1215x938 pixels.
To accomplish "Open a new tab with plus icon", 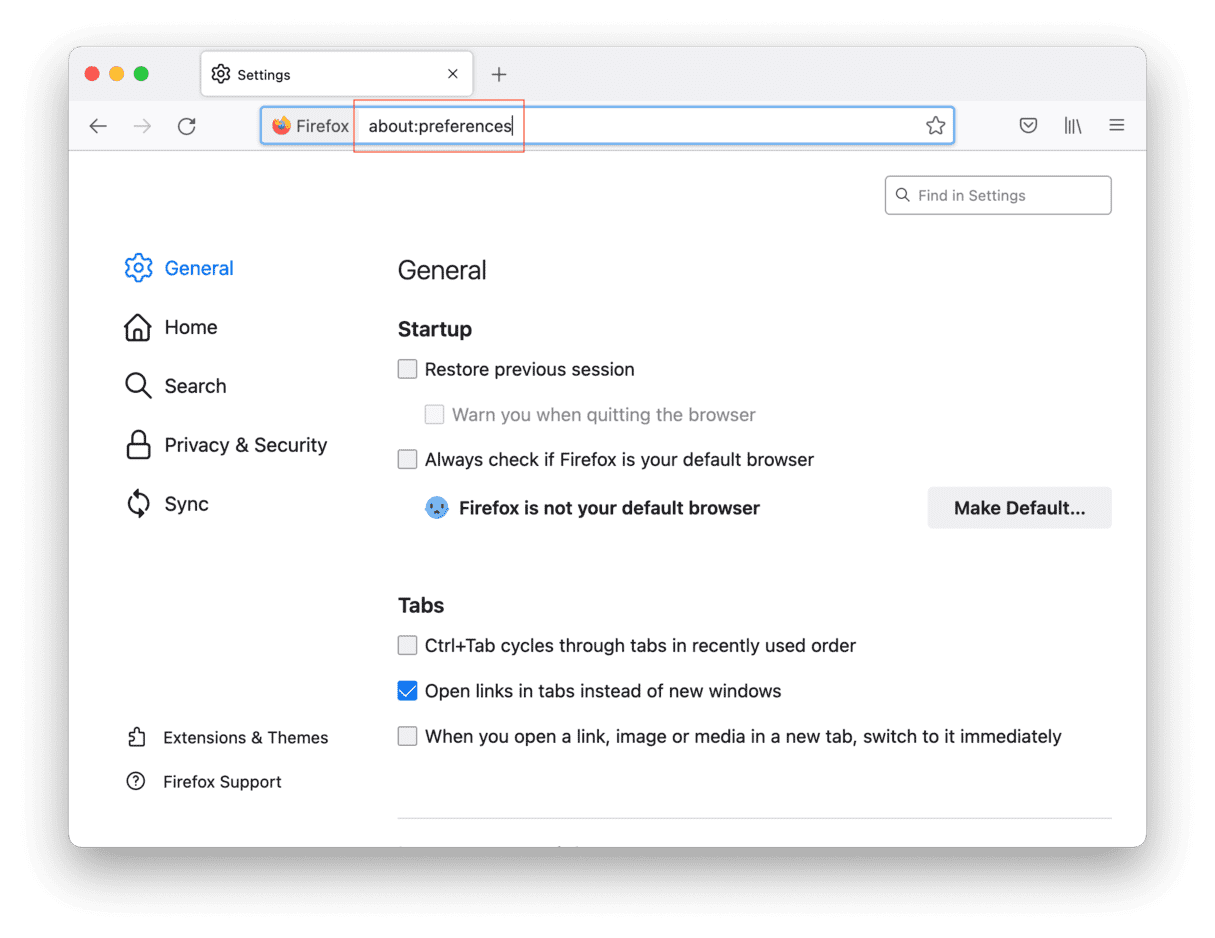I will point(499,75).
